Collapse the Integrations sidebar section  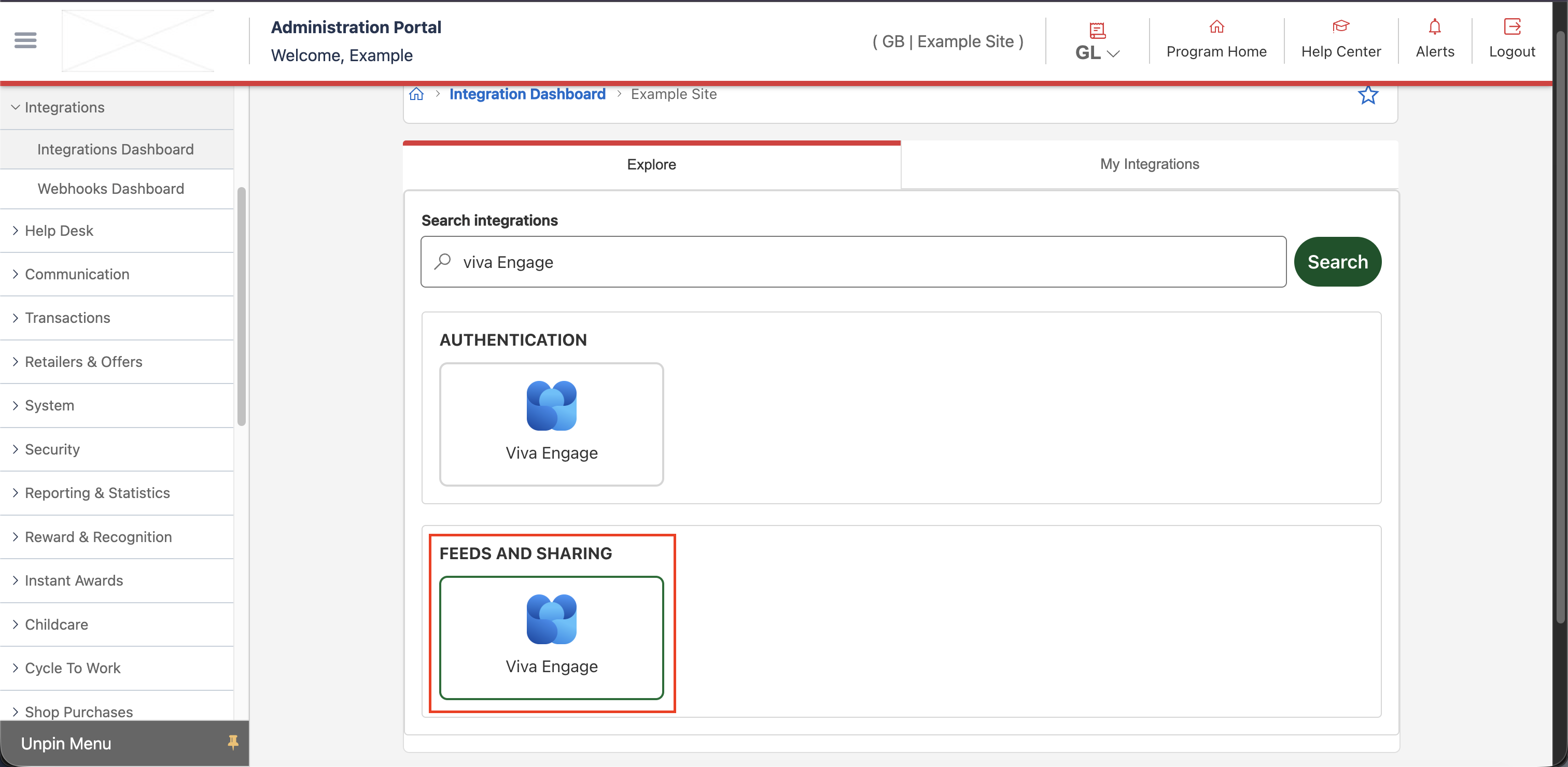117,108
